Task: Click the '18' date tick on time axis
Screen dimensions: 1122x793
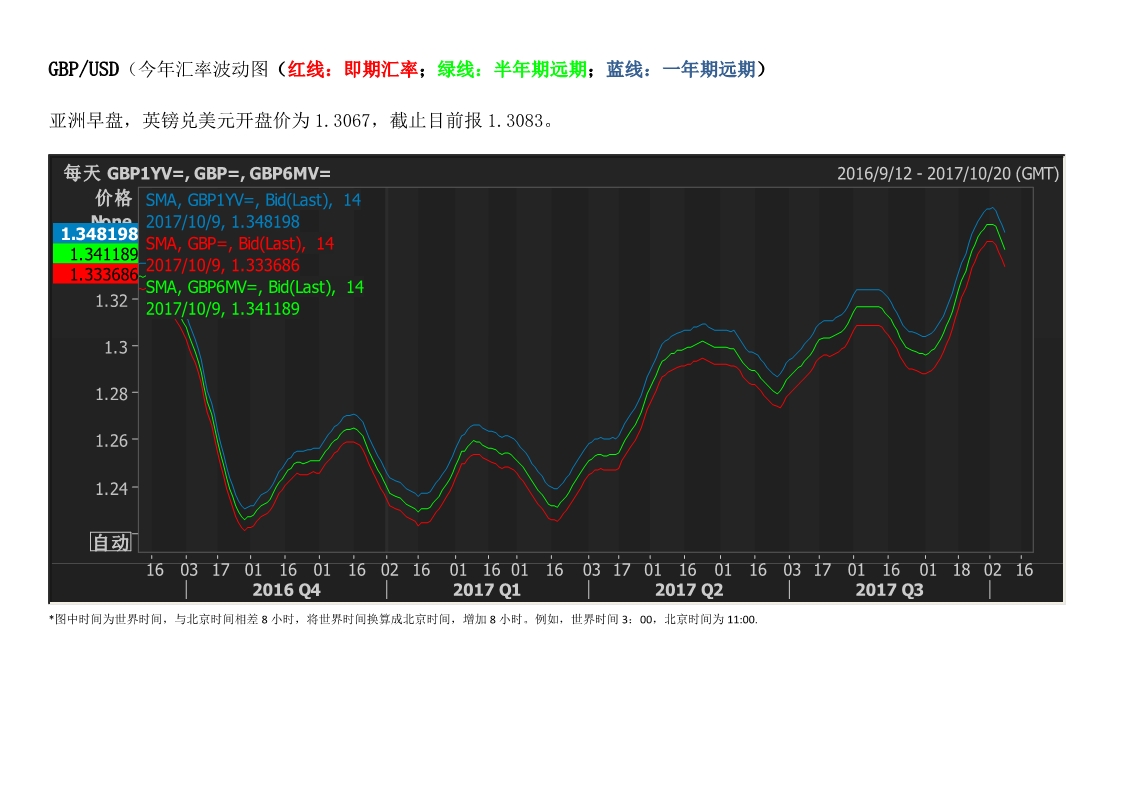Action: [961, 570]
